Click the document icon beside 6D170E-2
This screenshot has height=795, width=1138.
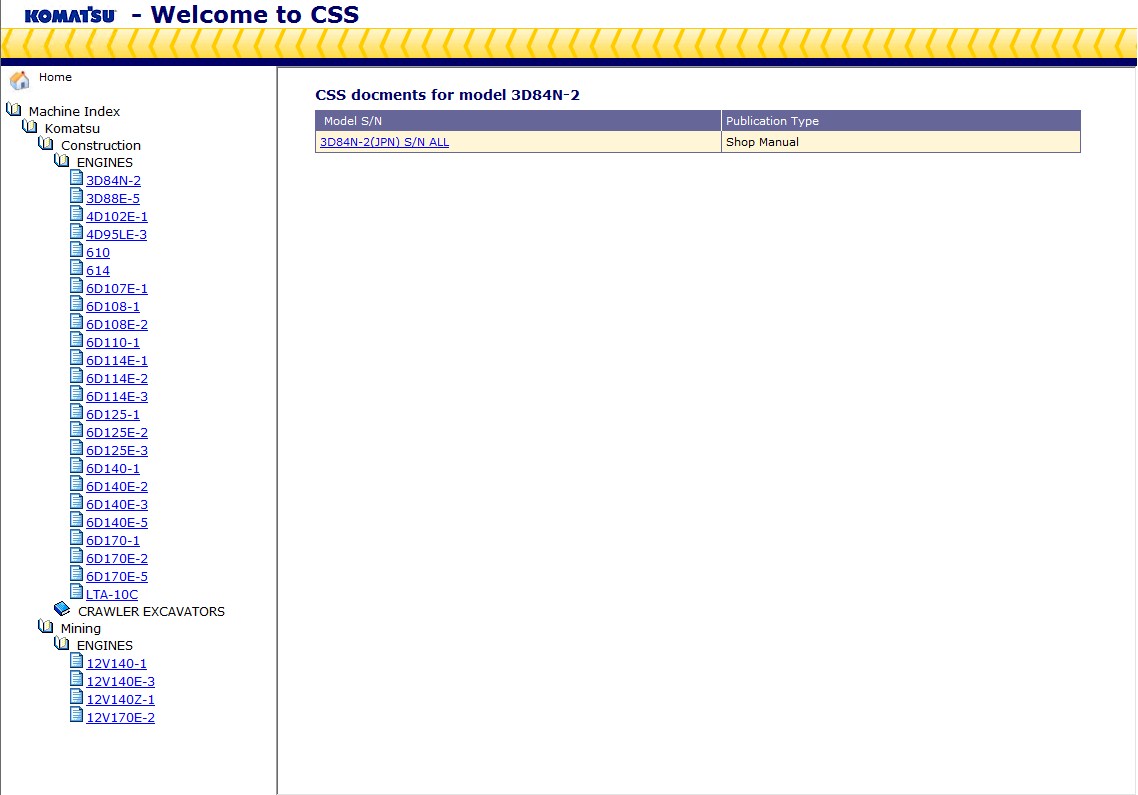(76, 555)
